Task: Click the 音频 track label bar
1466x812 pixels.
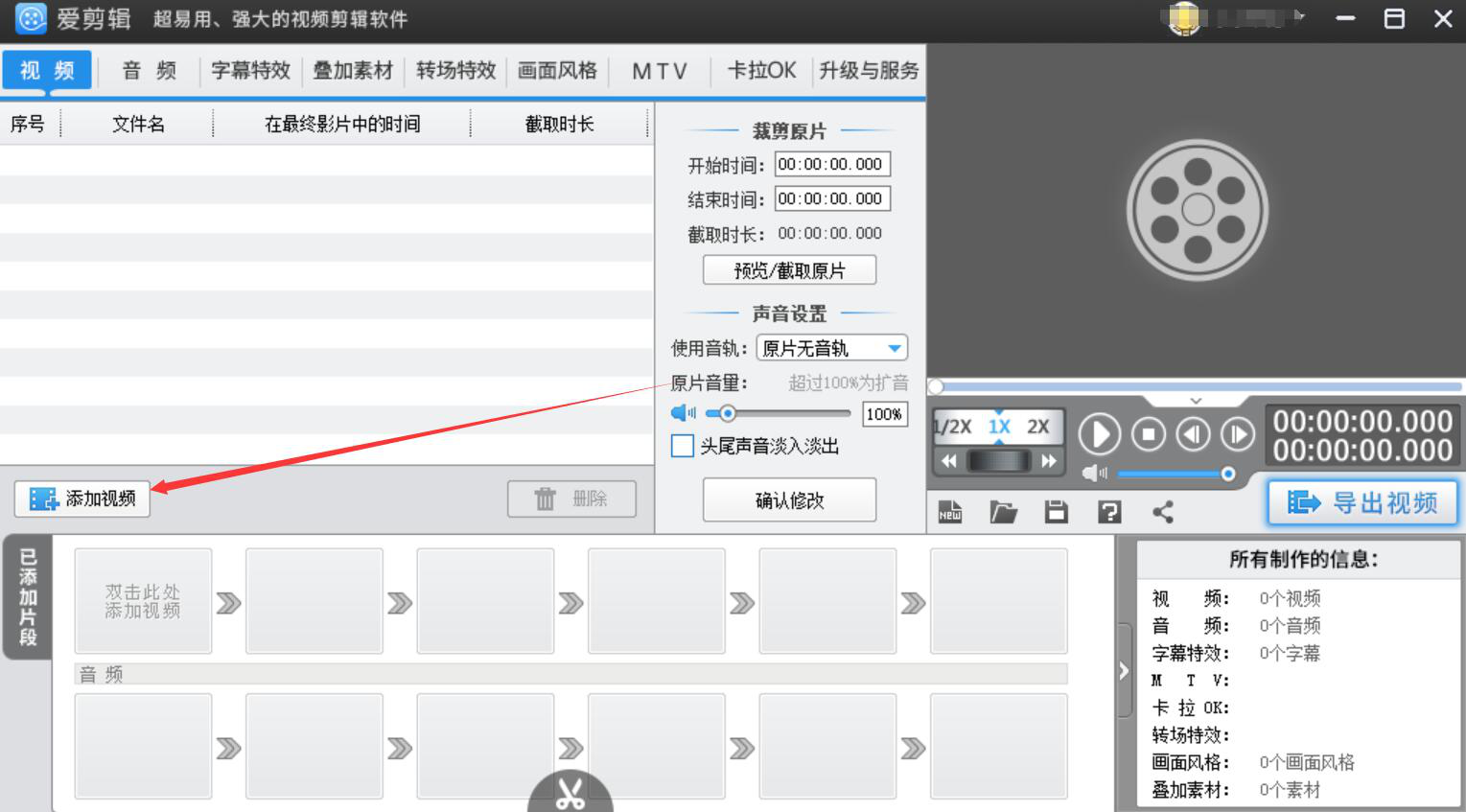Action: pyautogui.click(x=570, y=674)
